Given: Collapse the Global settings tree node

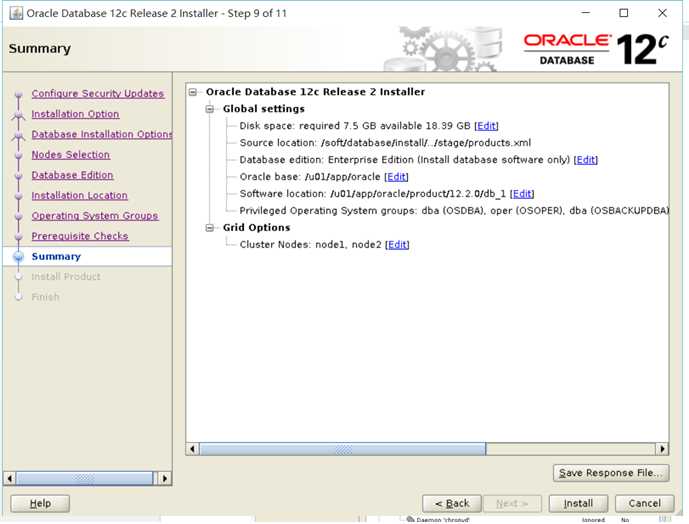Looking at the screenshot, I should click(x=210, y=109).
